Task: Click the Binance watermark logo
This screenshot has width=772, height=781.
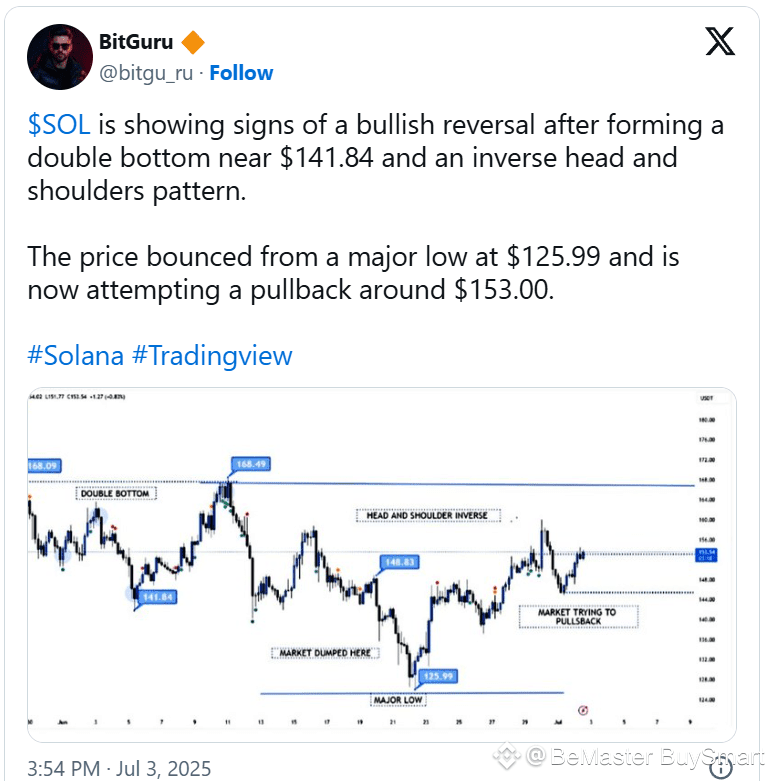Action: click(507, 756)
